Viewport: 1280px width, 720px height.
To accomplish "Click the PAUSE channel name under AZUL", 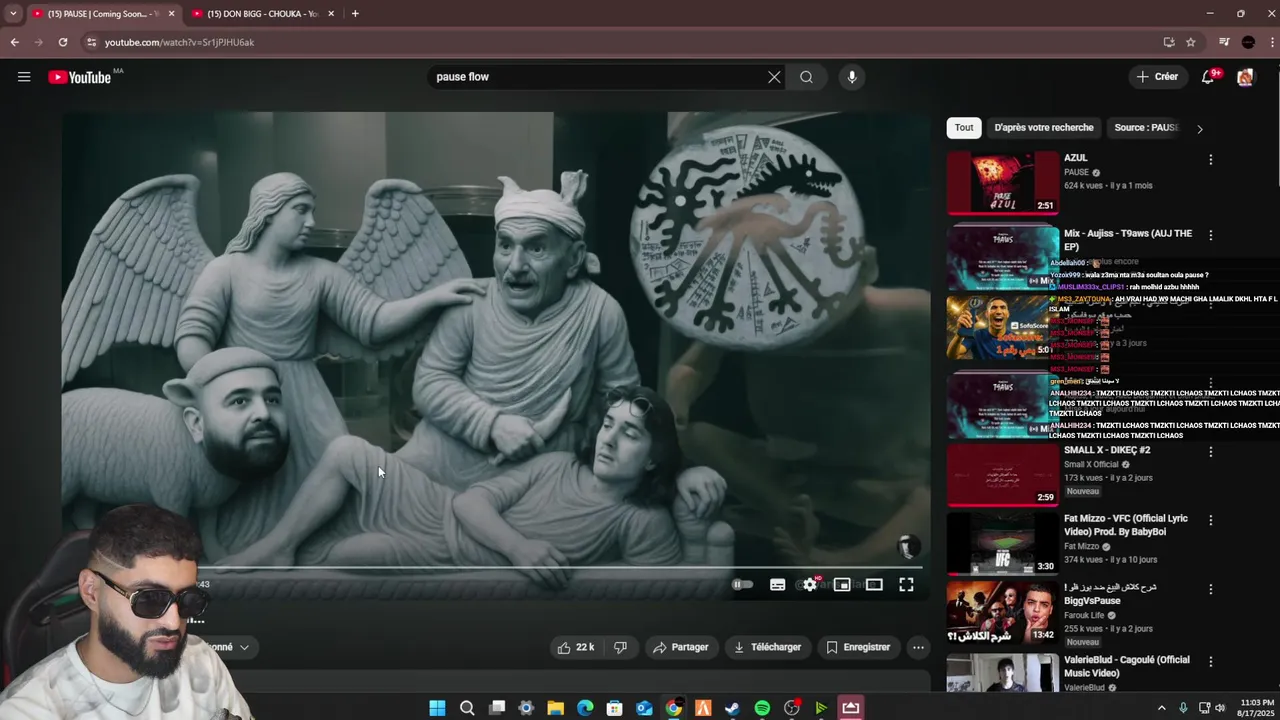I will tap(1076, 172).
